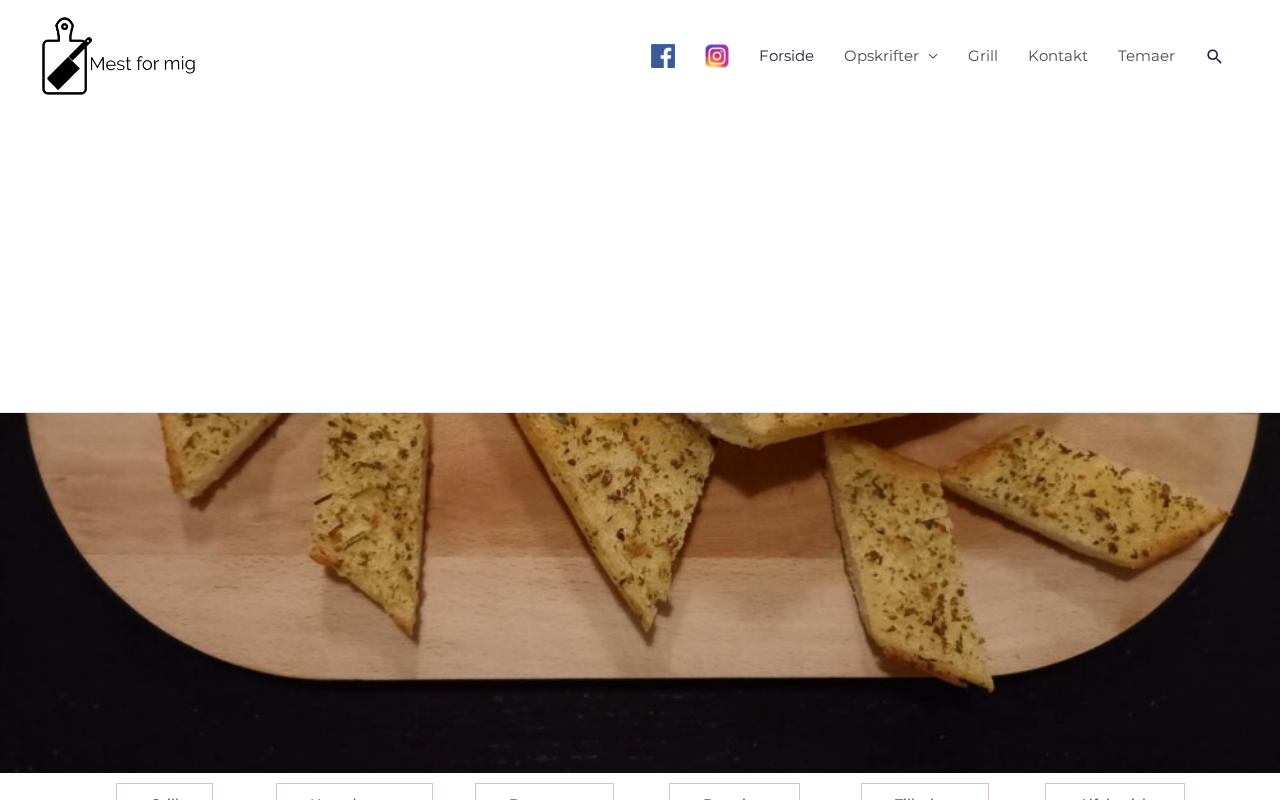1280x800 pixels.
Task: Click the third category button below image
Action: (x=544, y=792)
